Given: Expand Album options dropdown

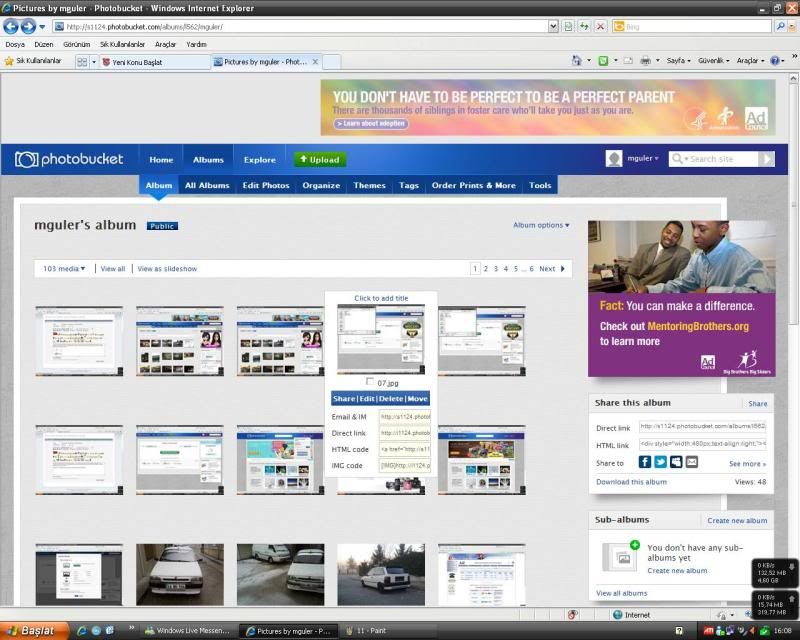Looking at the screenshot, I should tap(541, 225).
